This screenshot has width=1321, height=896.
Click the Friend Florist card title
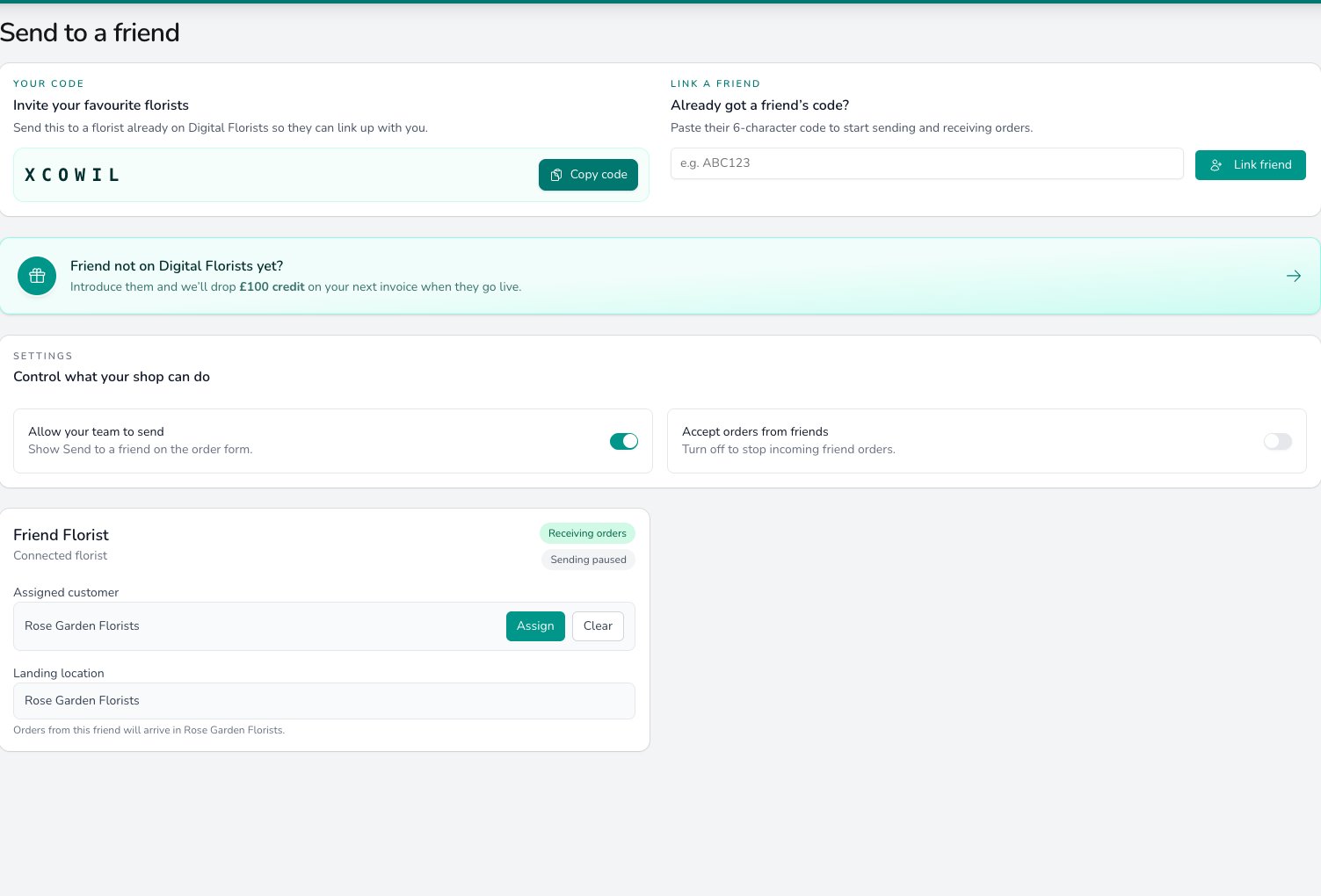[x=61, y=535]
